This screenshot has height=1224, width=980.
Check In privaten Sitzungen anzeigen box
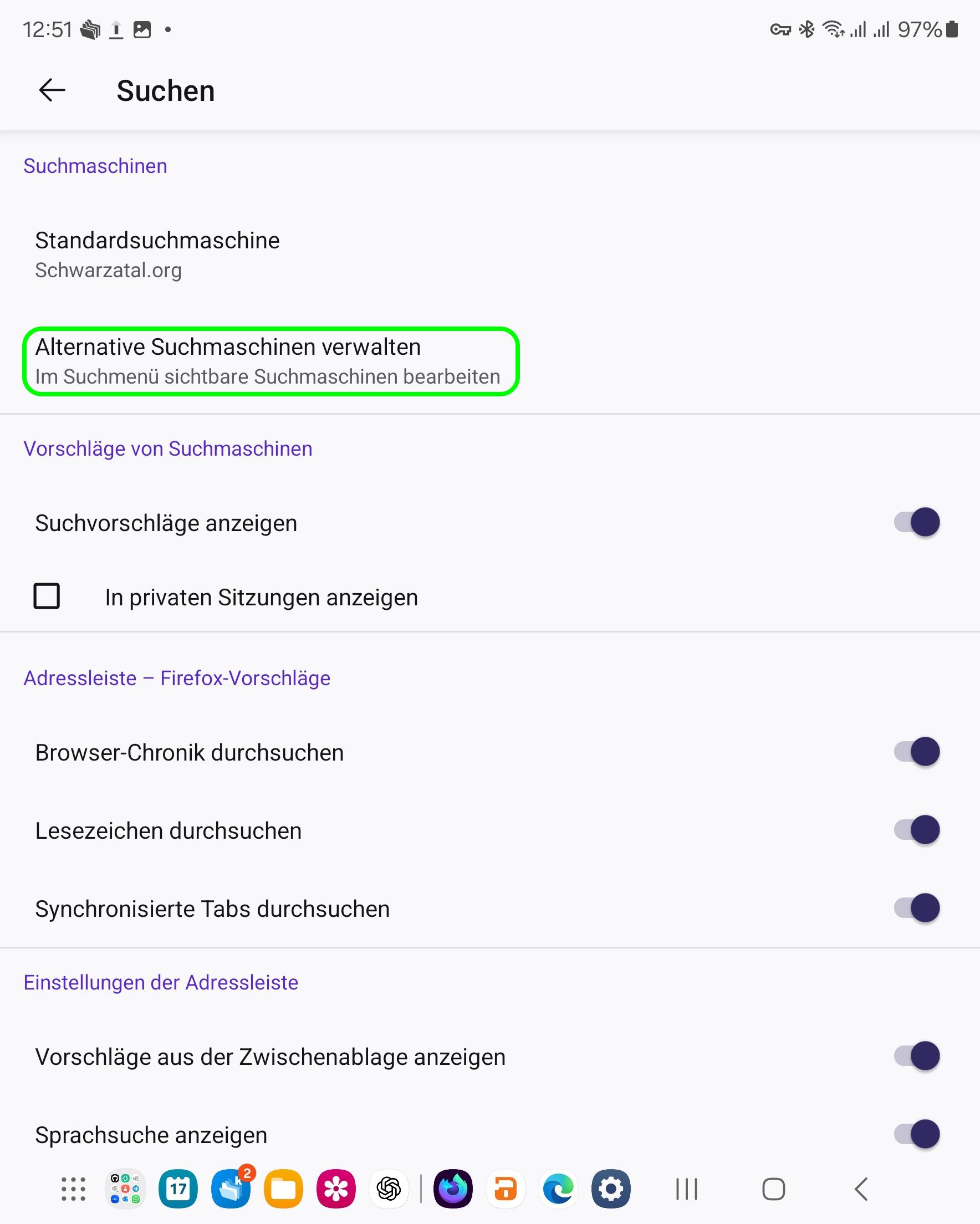47,596
